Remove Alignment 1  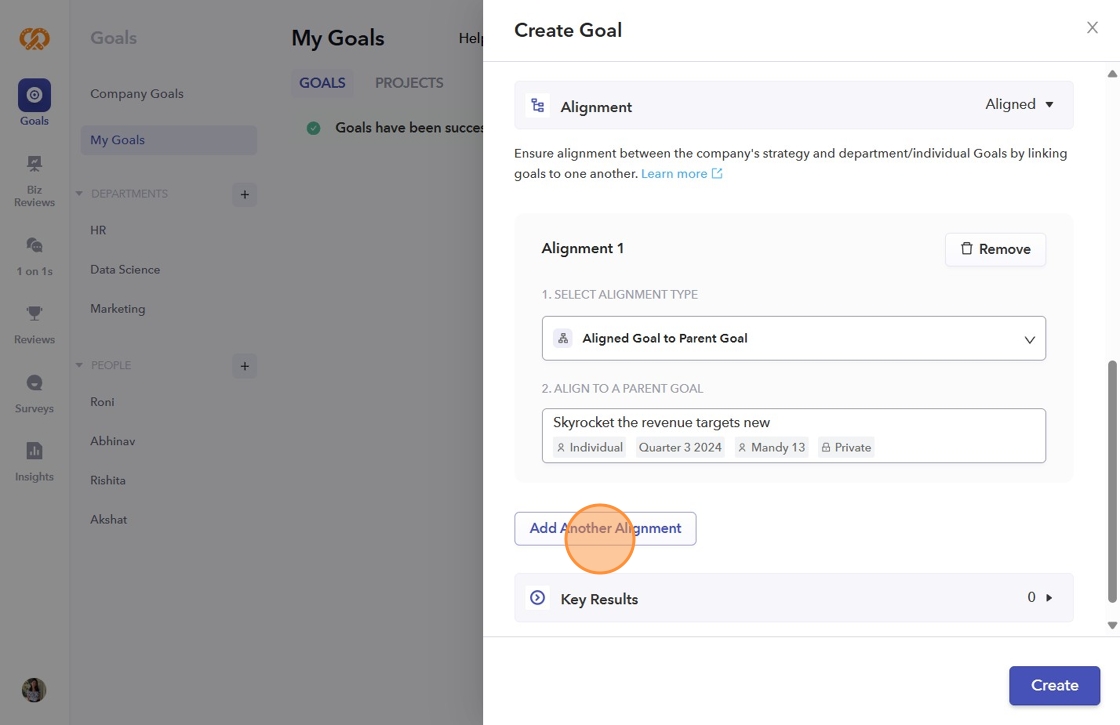coord(995,249)
